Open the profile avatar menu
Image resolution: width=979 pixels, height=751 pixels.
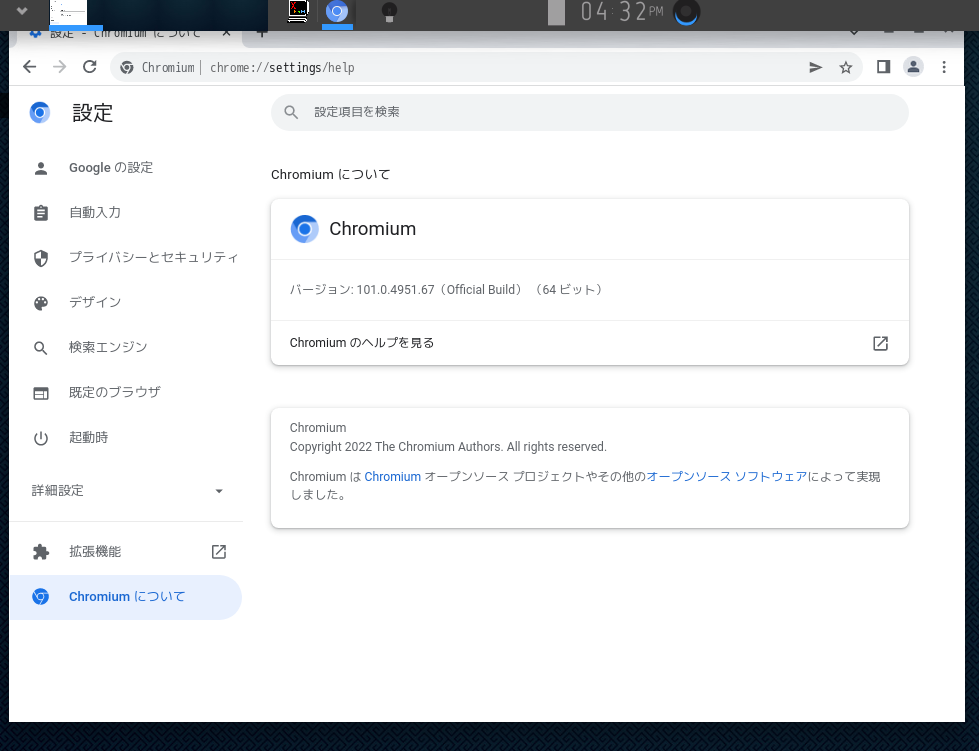point(913,67)
